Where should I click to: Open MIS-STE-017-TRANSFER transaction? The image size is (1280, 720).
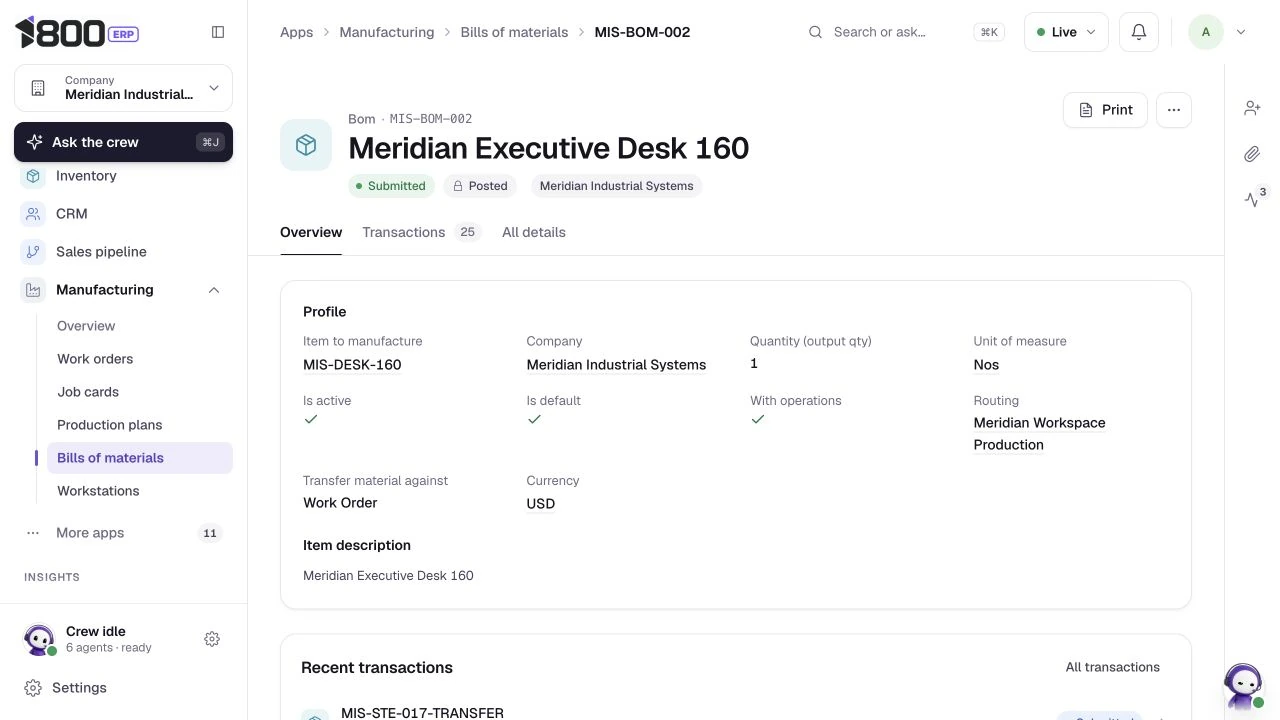[422, 713]
